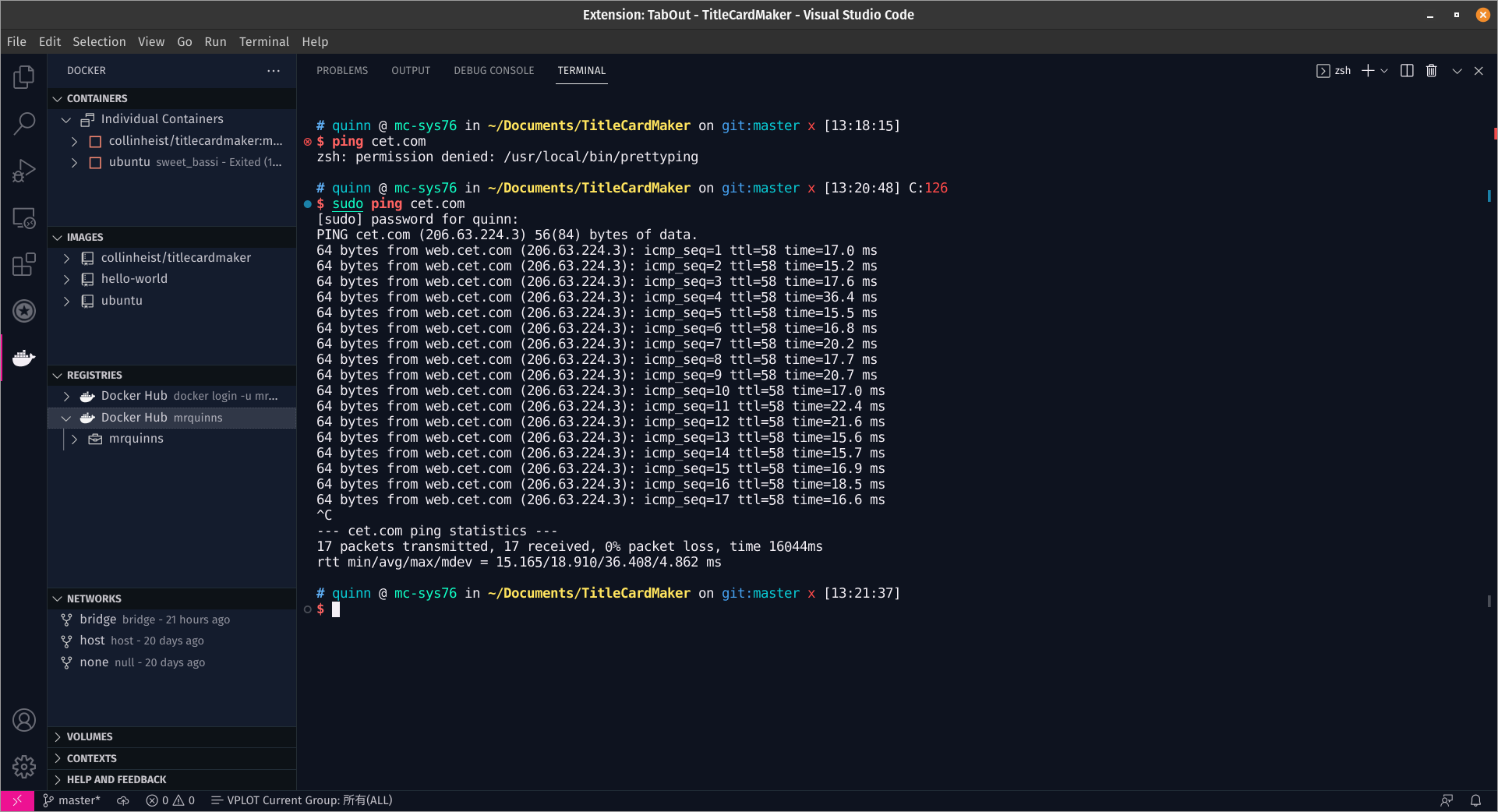Open the Search view icon
The width and height of the screenshot is (1498, 812).
[x=24, y=123]
